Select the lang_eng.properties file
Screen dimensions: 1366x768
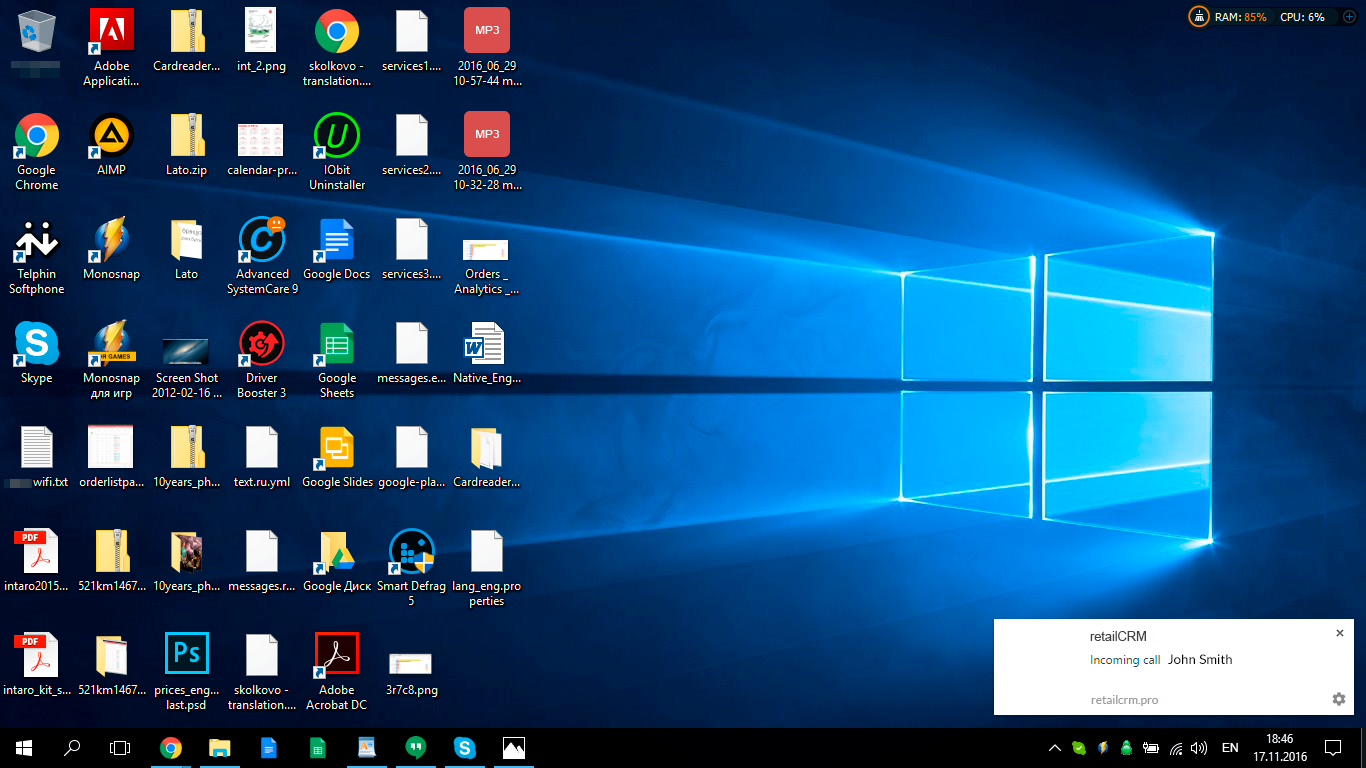click(x=487, y=568)
